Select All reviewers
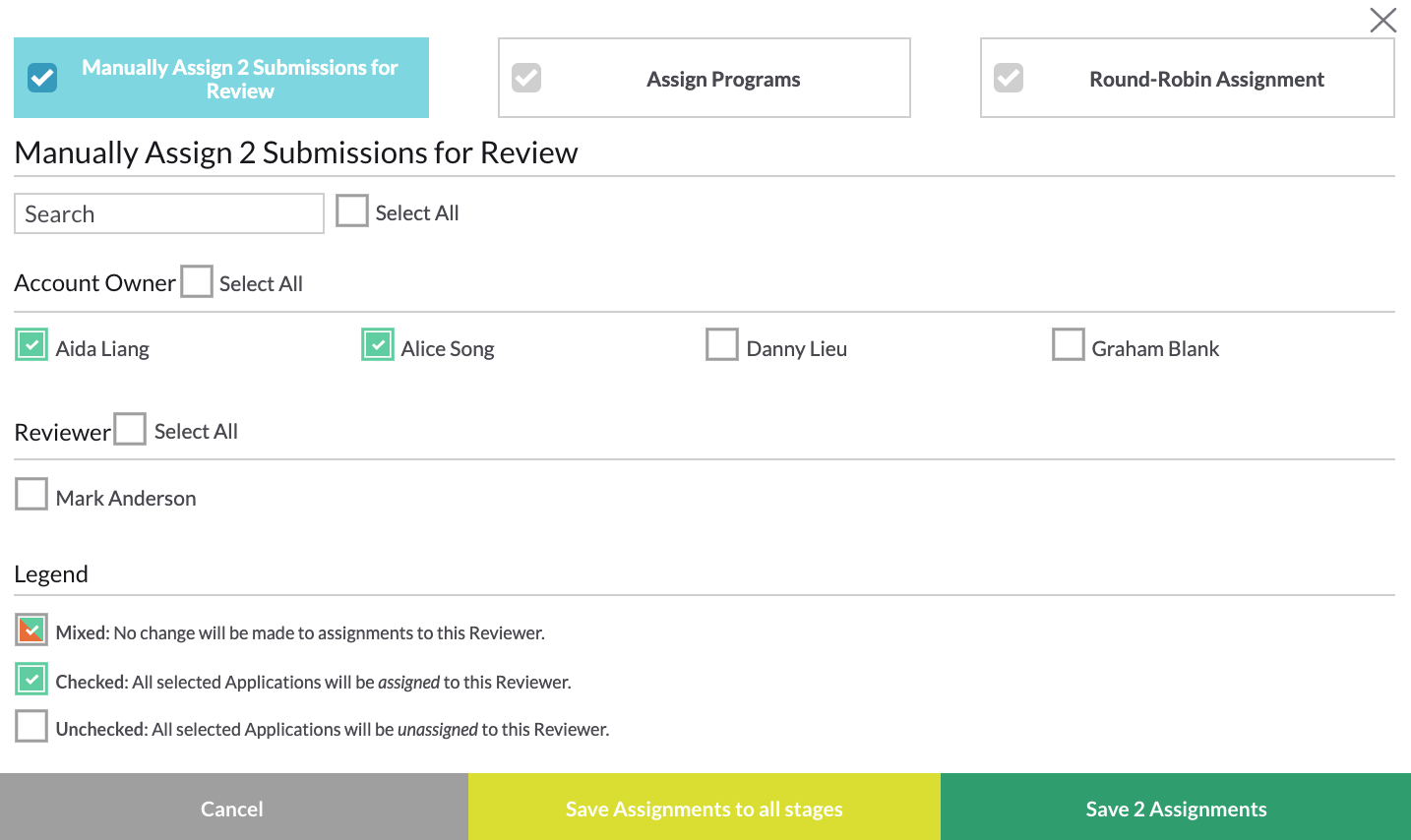Image resolution: width=1411 pixels, height=840 pixels. (130, 428)
